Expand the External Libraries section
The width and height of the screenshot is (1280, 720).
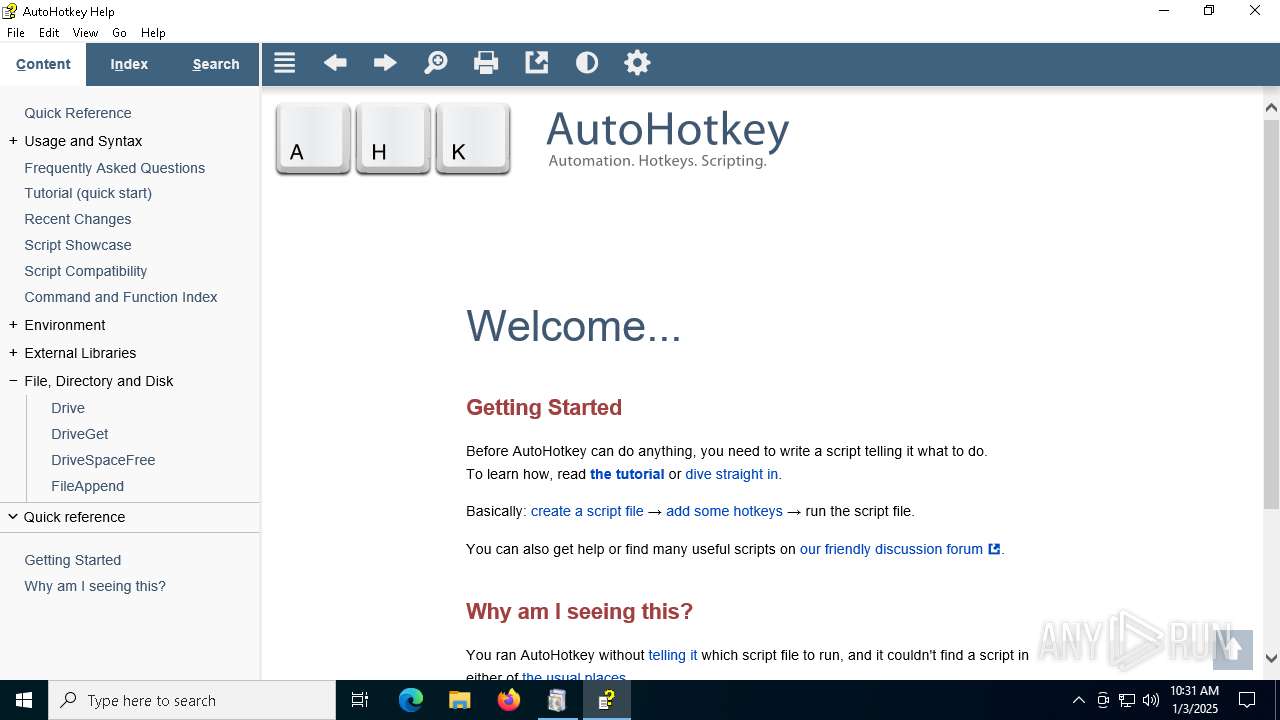coord(13,353)
